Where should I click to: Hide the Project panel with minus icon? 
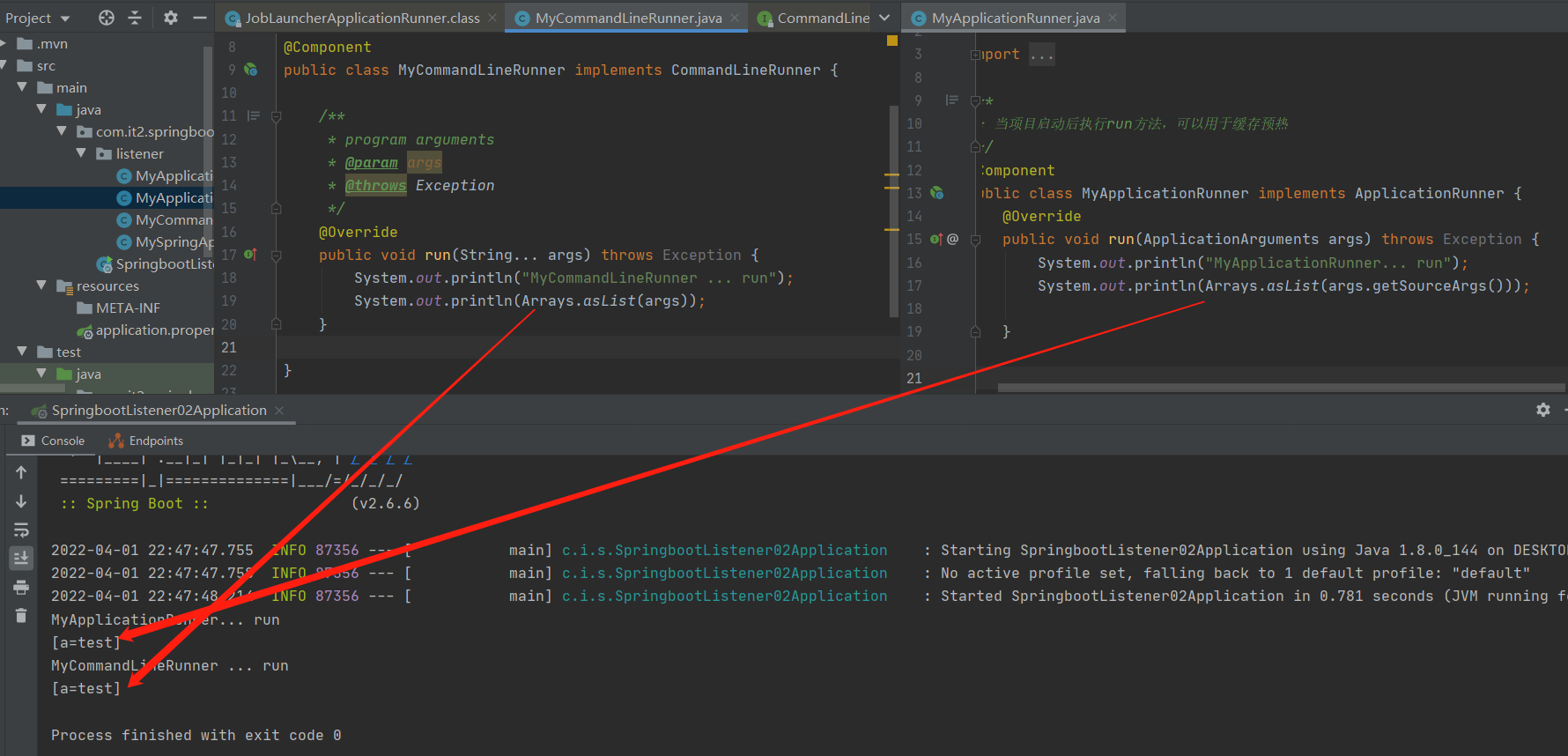[200, 18]
